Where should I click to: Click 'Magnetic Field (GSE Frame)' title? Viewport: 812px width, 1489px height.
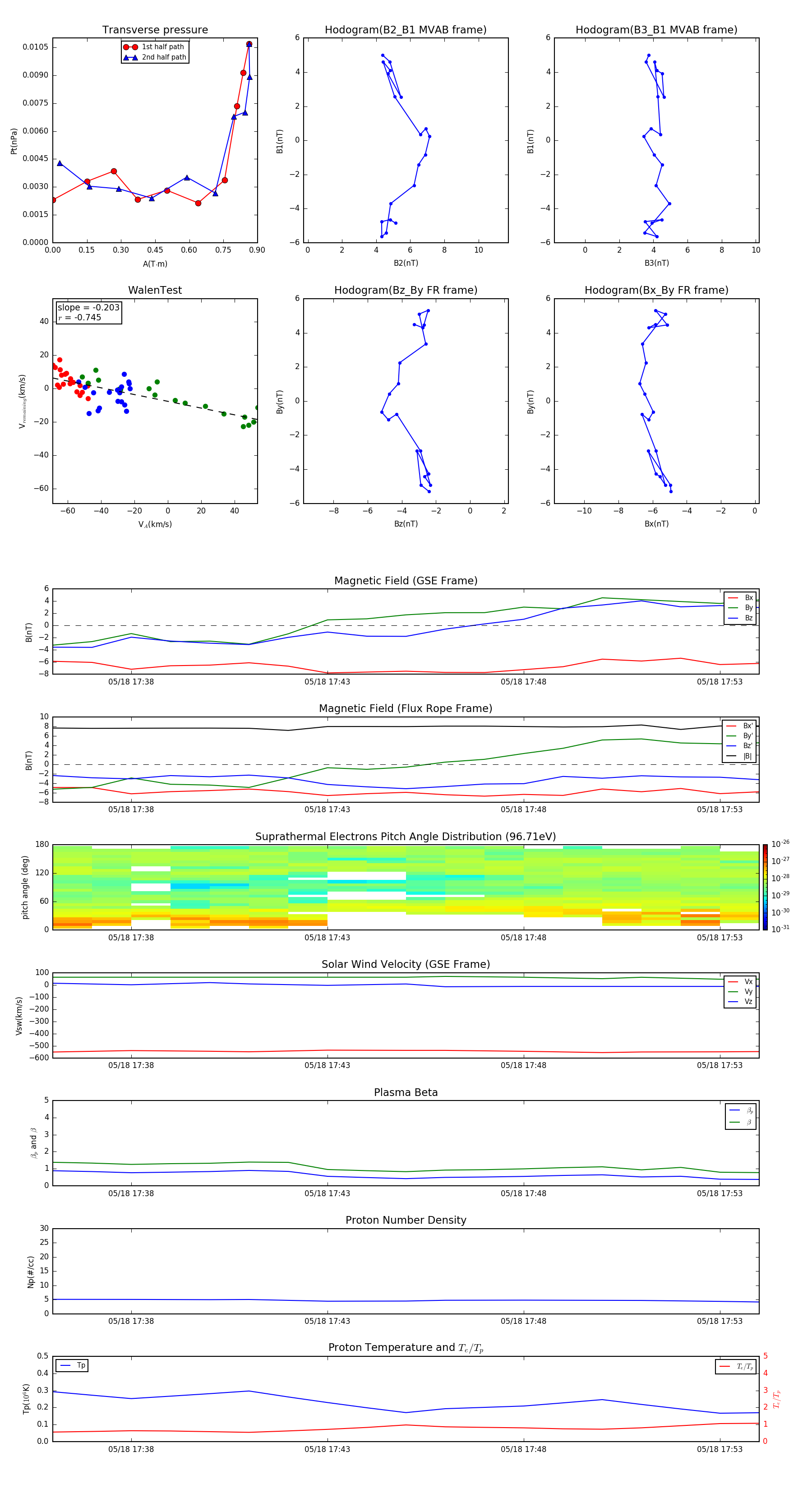(x=406, y=580)
